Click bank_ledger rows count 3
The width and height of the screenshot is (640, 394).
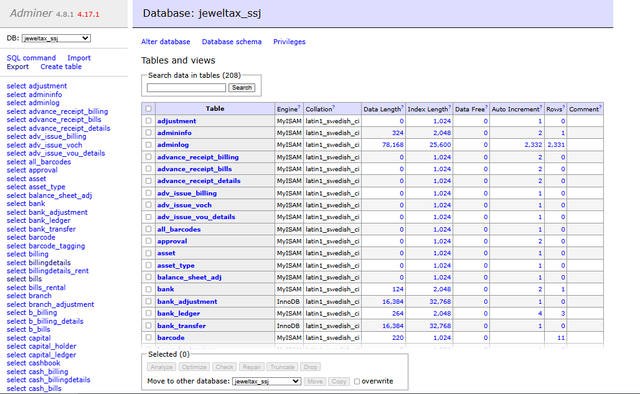(x=563, y=314)
